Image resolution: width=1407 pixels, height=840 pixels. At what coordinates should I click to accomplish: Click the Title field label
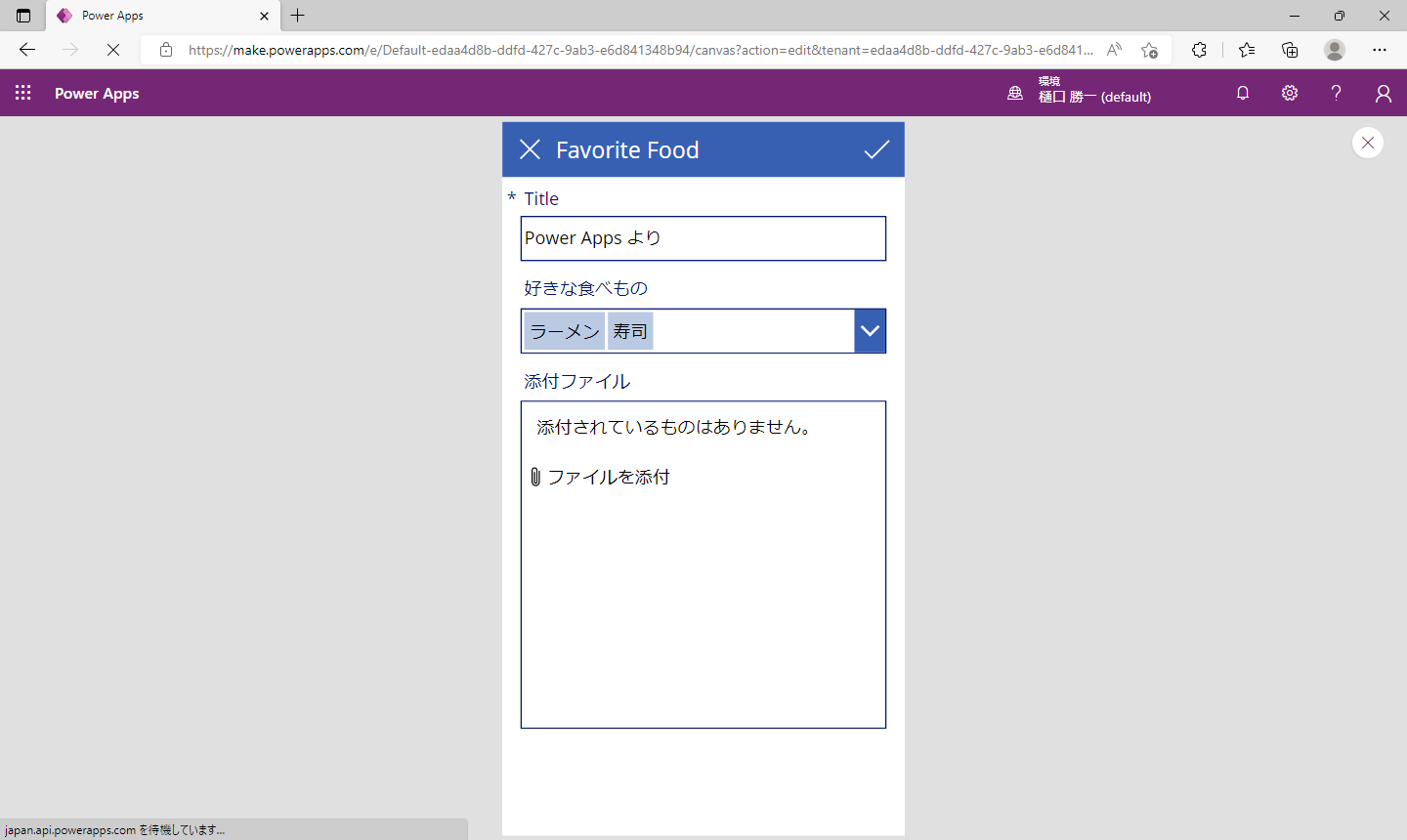click(541, 198)
